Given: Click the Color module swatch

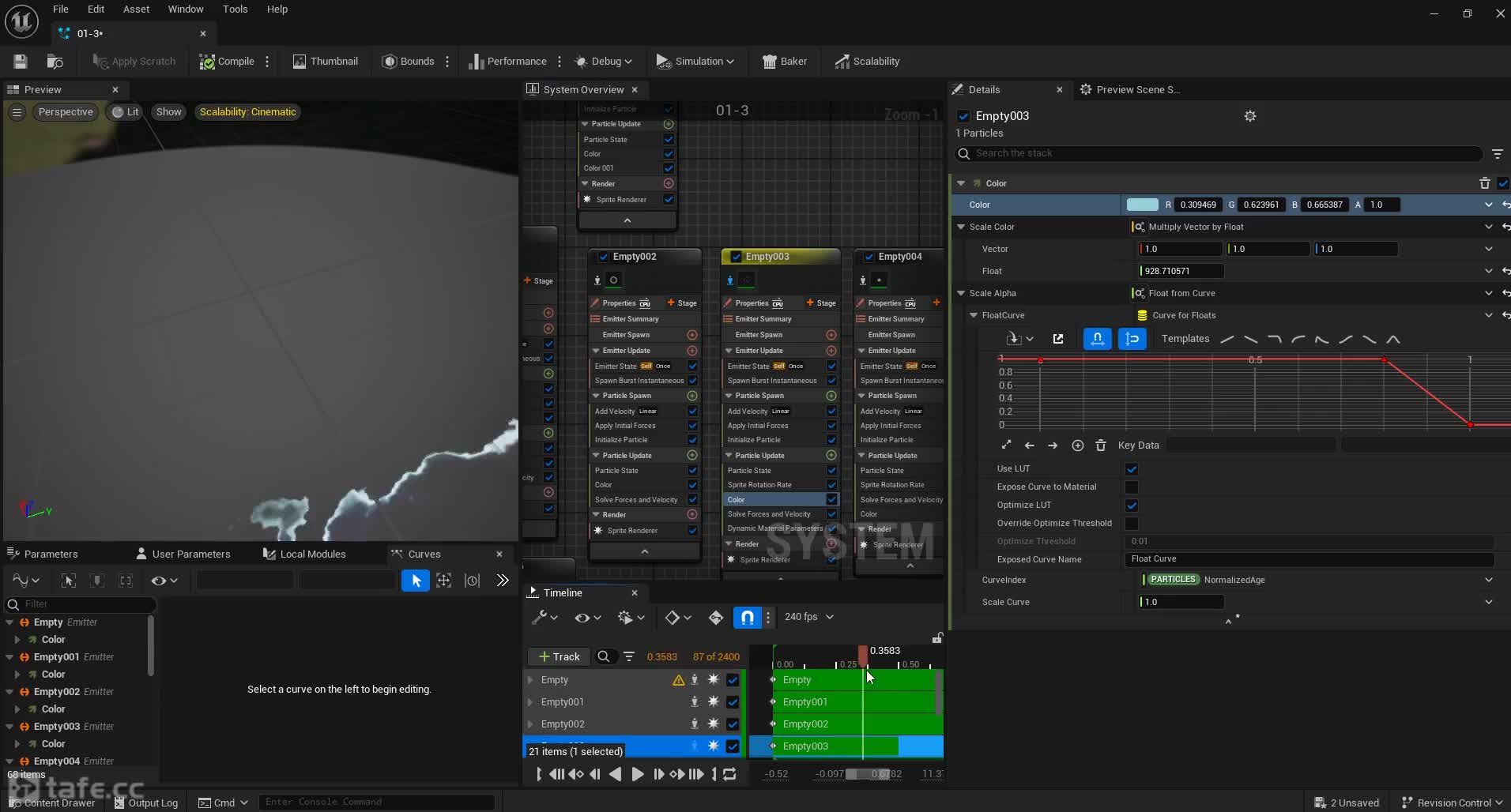Looking at the screenshot, I should click(1142, 205).
